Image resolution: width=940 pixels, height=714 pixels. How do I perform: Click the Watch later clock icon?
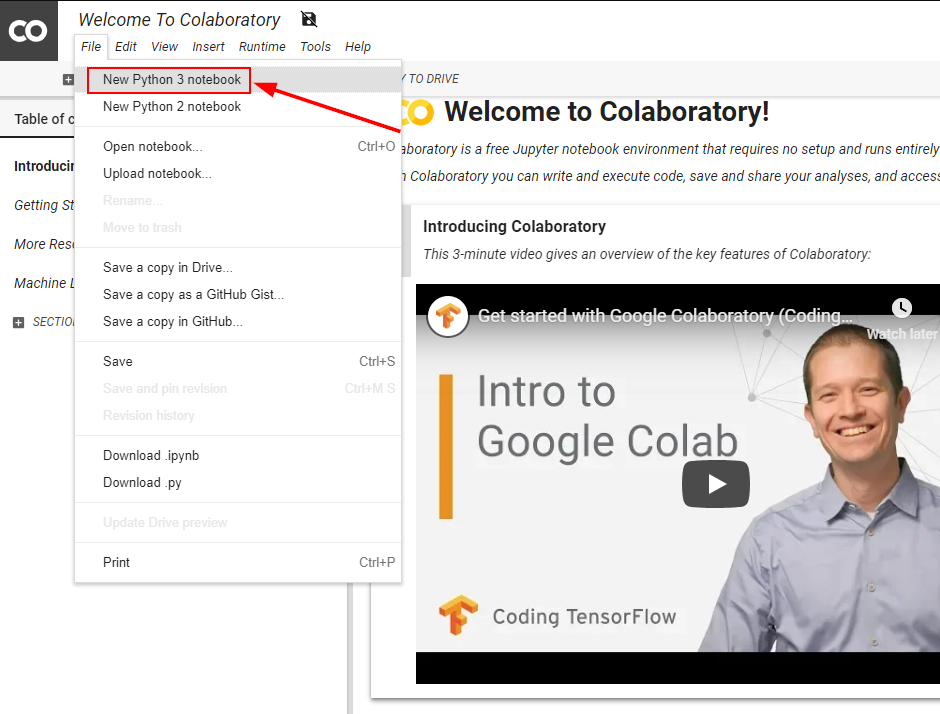[x=901, y=308]
